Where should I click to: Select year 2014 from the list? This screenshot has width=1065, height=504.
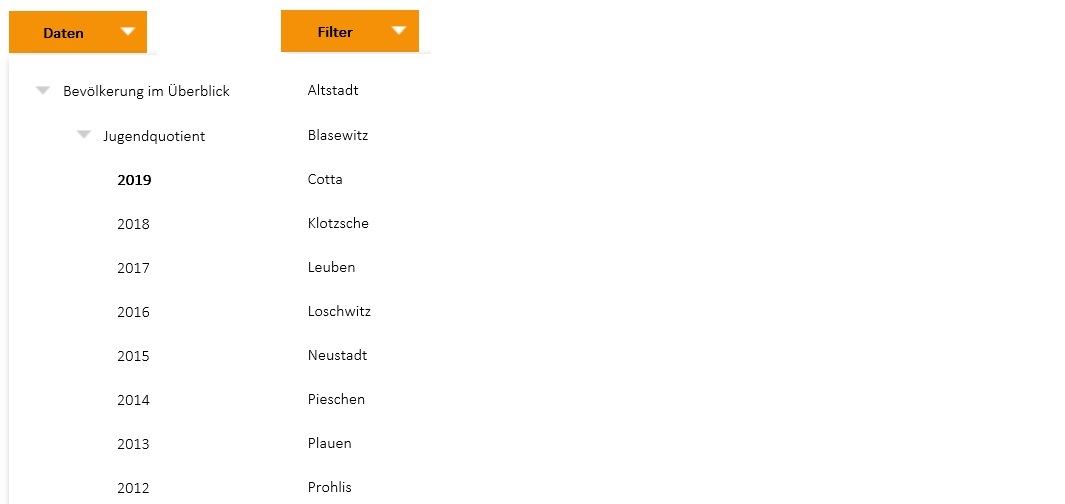[133, 400]
